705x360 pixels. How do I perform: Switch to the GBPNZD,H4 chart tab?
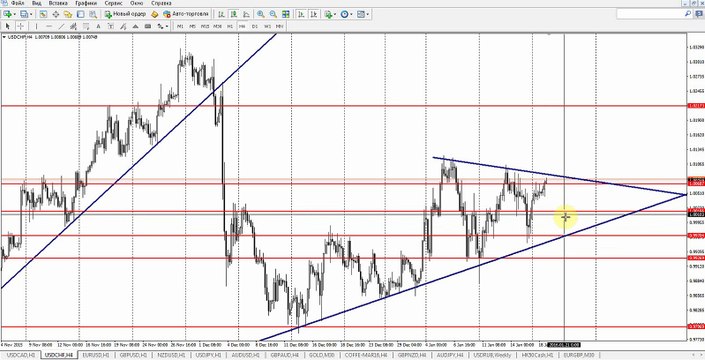[x=412, y=355]
